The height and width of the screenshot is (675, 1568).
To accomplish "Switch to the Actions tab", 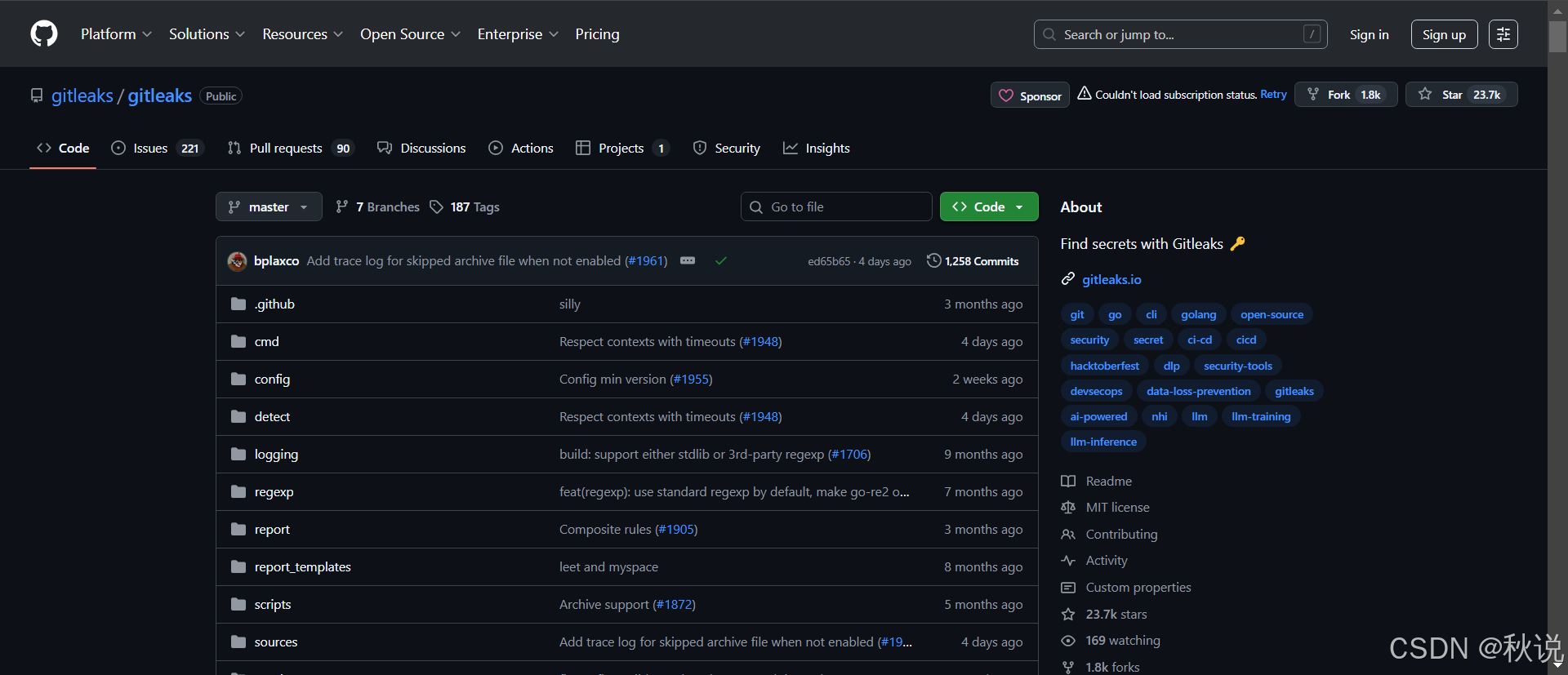I will (521, 148).
